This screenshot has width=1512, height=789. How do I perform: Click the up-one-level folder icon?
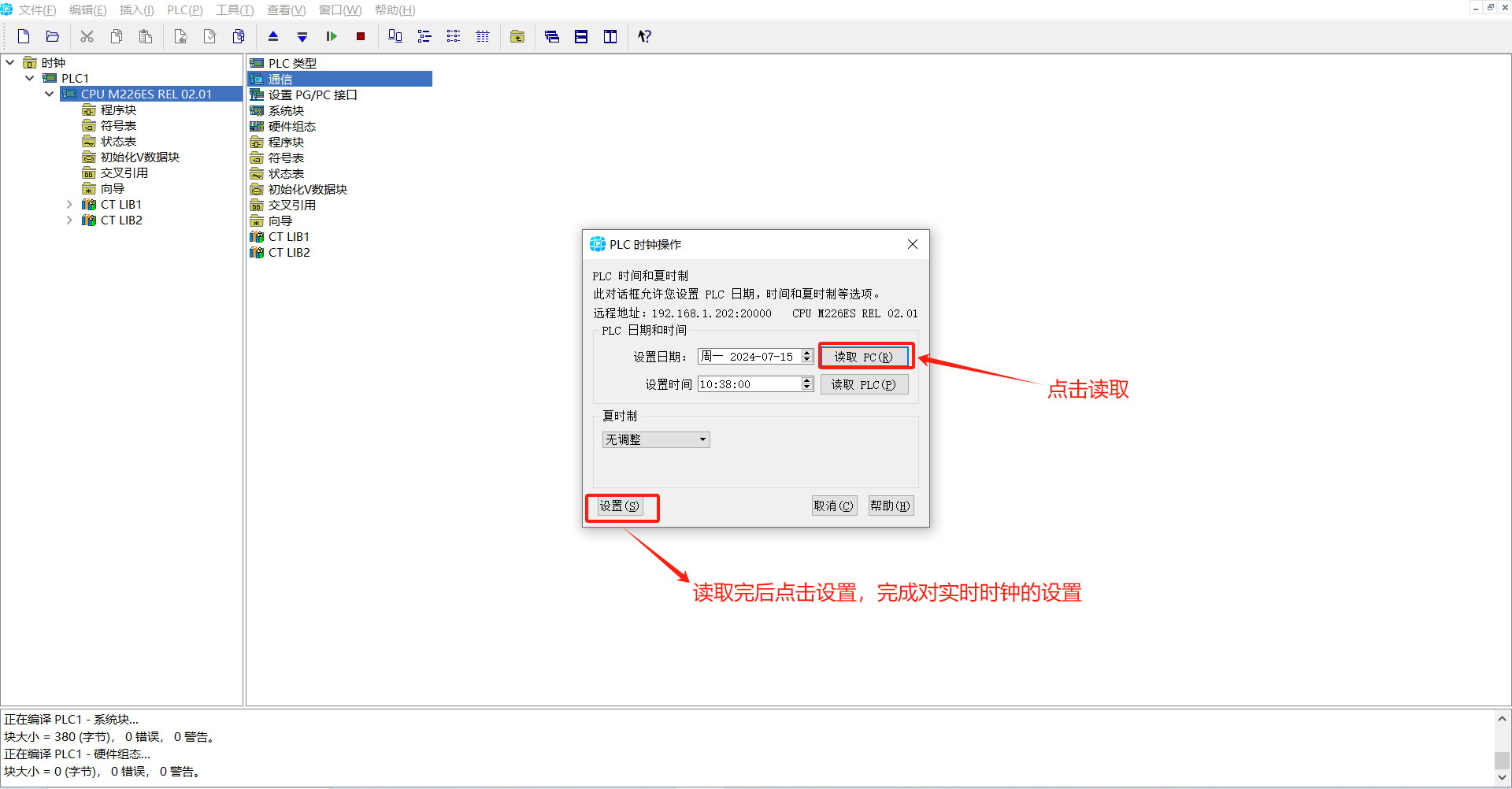coord(517,36)
